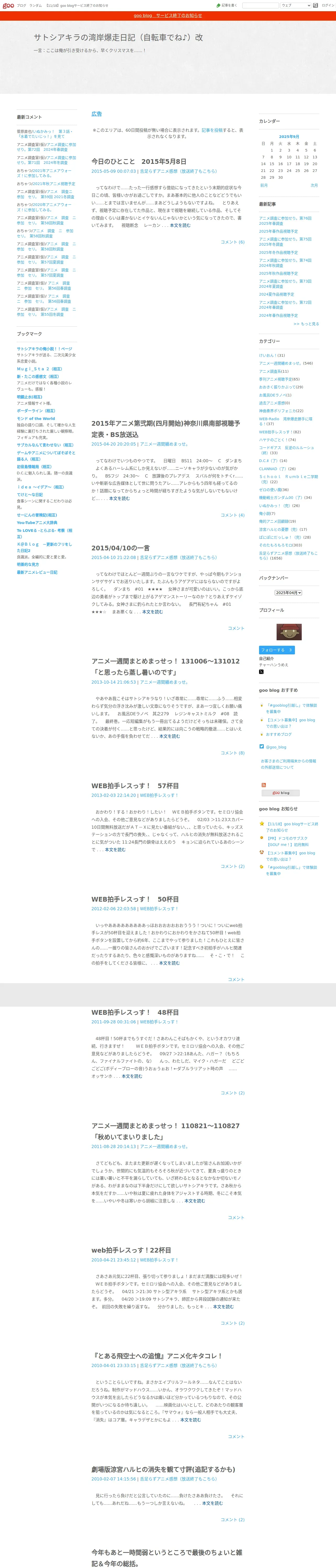Open post WEB拍手レスっす！ 57杯目
The width and height of the screenshot is (336, 1568).
click(135, 786)
